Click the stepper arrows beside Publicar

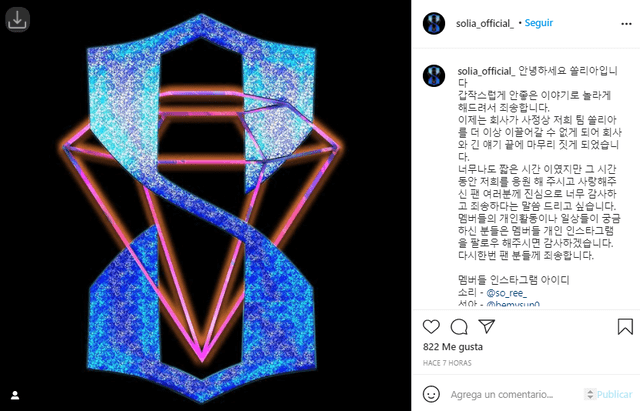tap(590, 394)
